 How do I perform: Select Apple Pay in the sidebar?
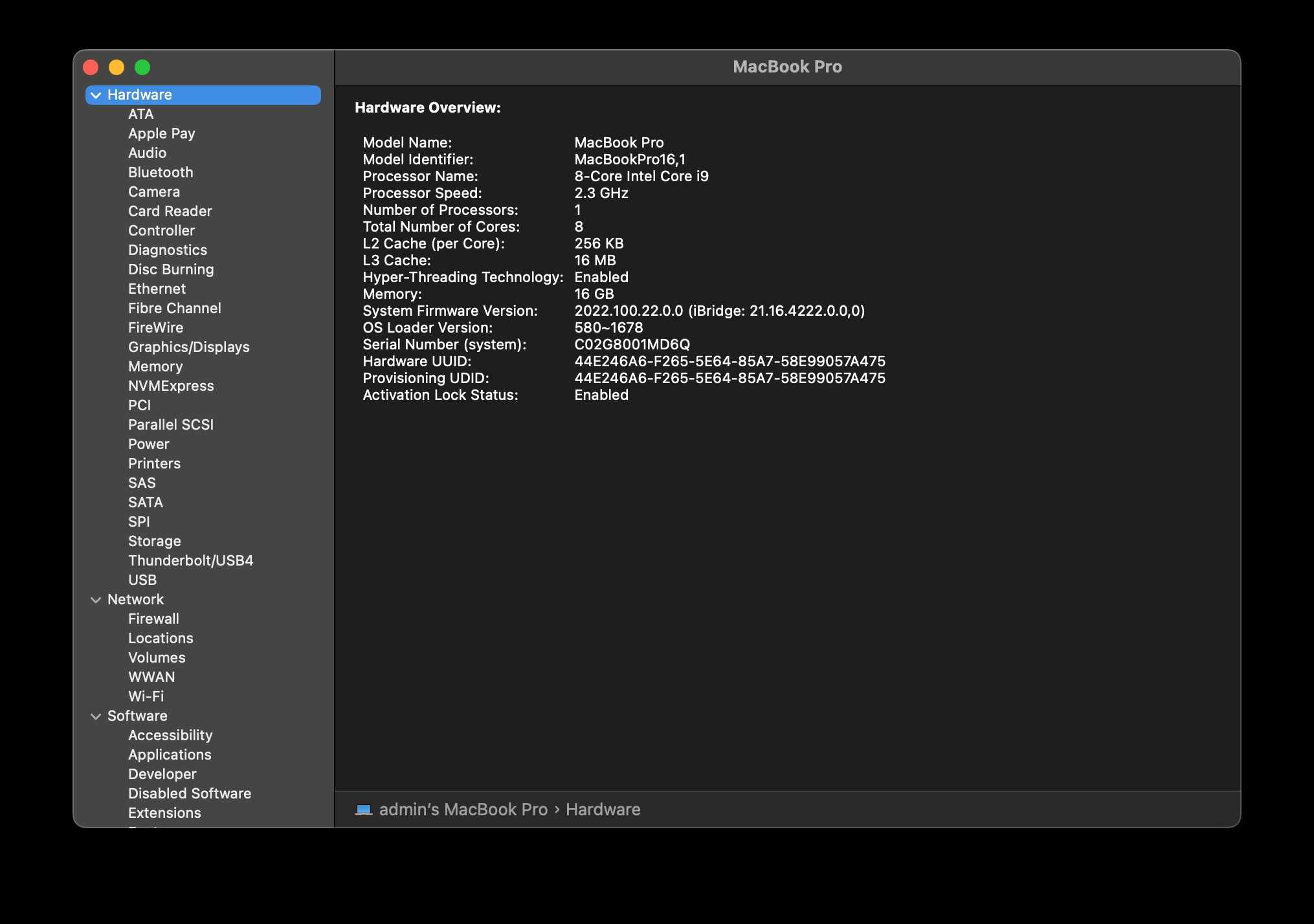point(161,134)
